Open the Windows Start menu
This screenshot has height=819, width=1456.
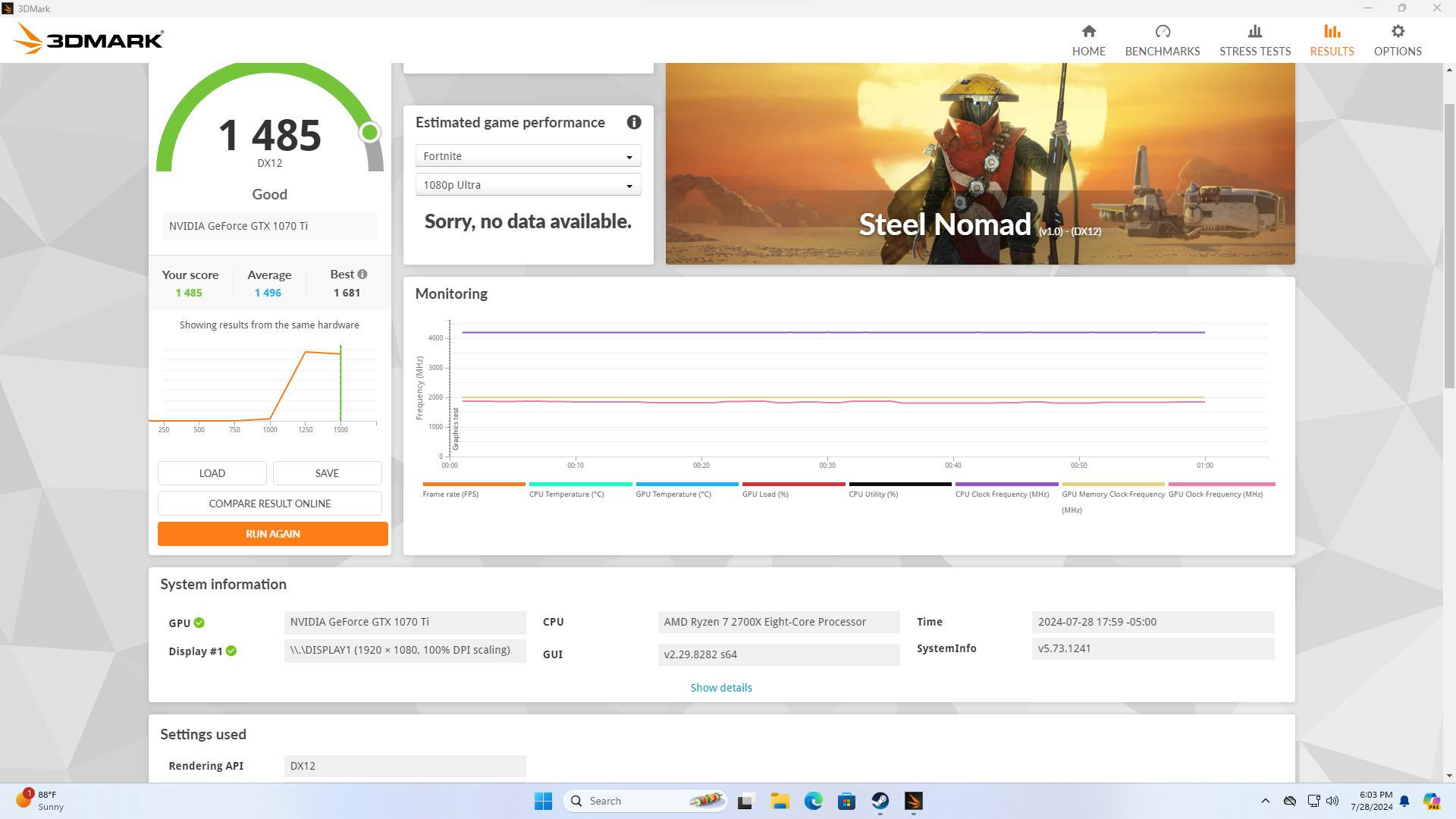coord(543,801)
